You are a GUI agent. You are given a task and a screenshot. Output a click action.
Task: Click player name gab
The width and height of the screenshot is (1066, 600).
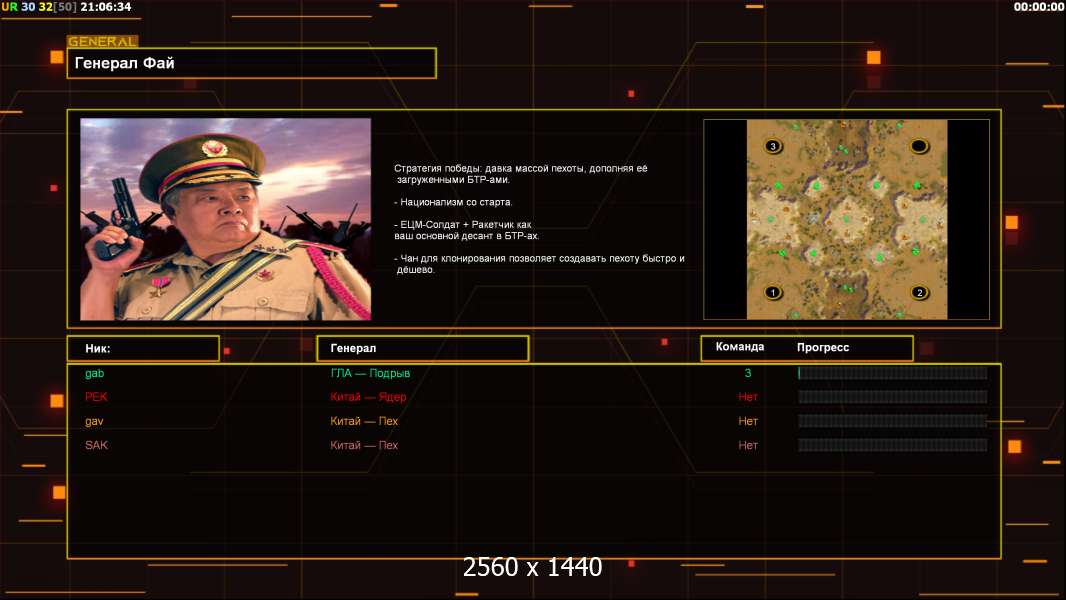coord(95,373)
